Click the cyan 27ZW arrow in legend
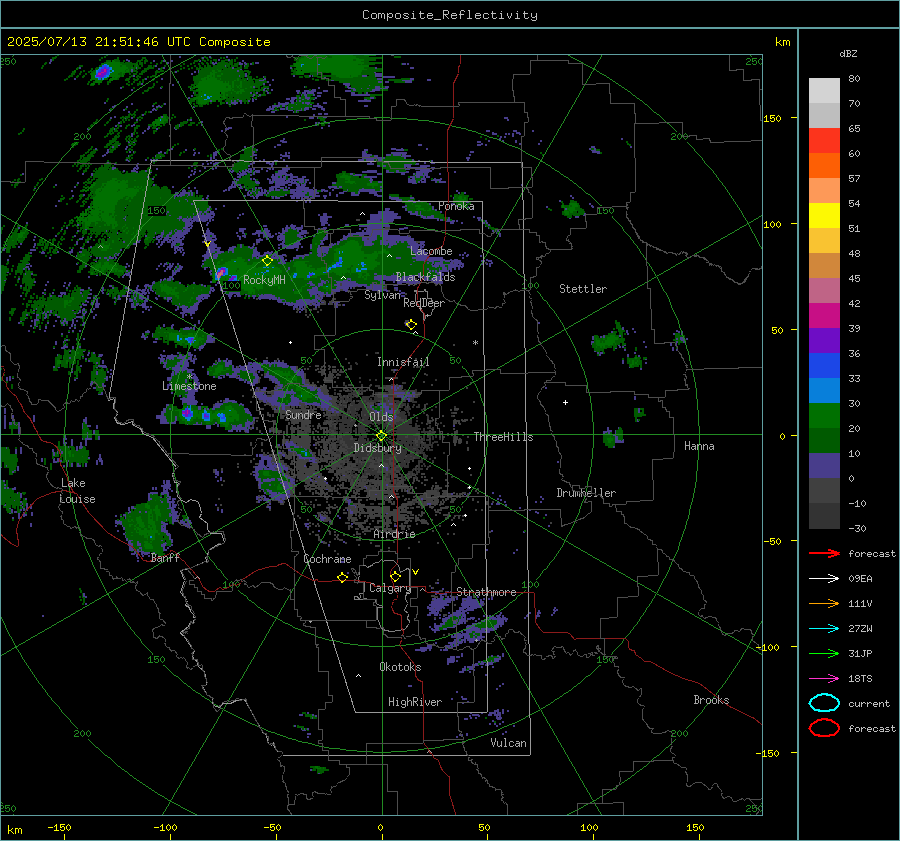 point(824,629)
